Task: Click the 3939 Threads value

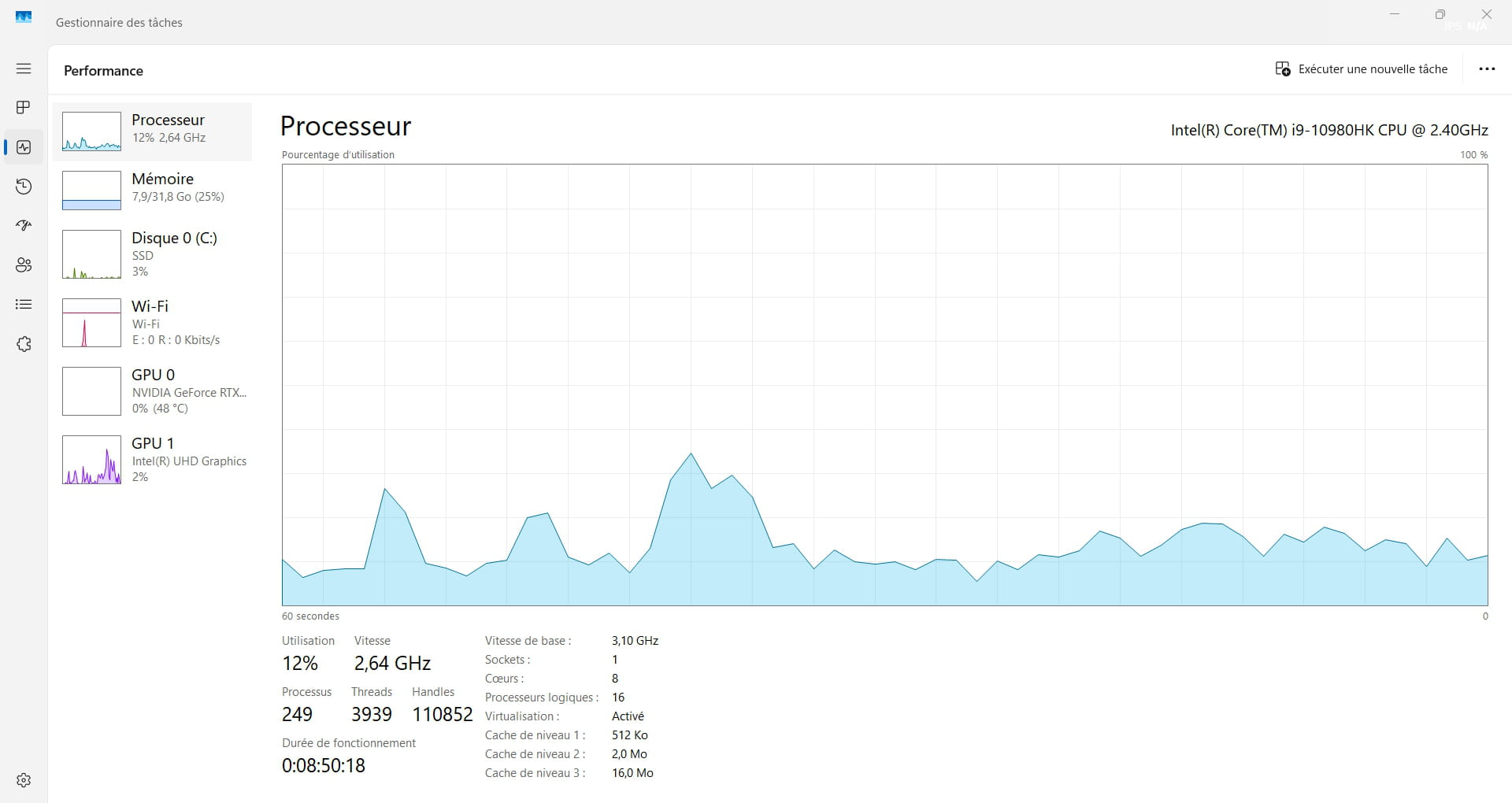Action: coord(372,715)
